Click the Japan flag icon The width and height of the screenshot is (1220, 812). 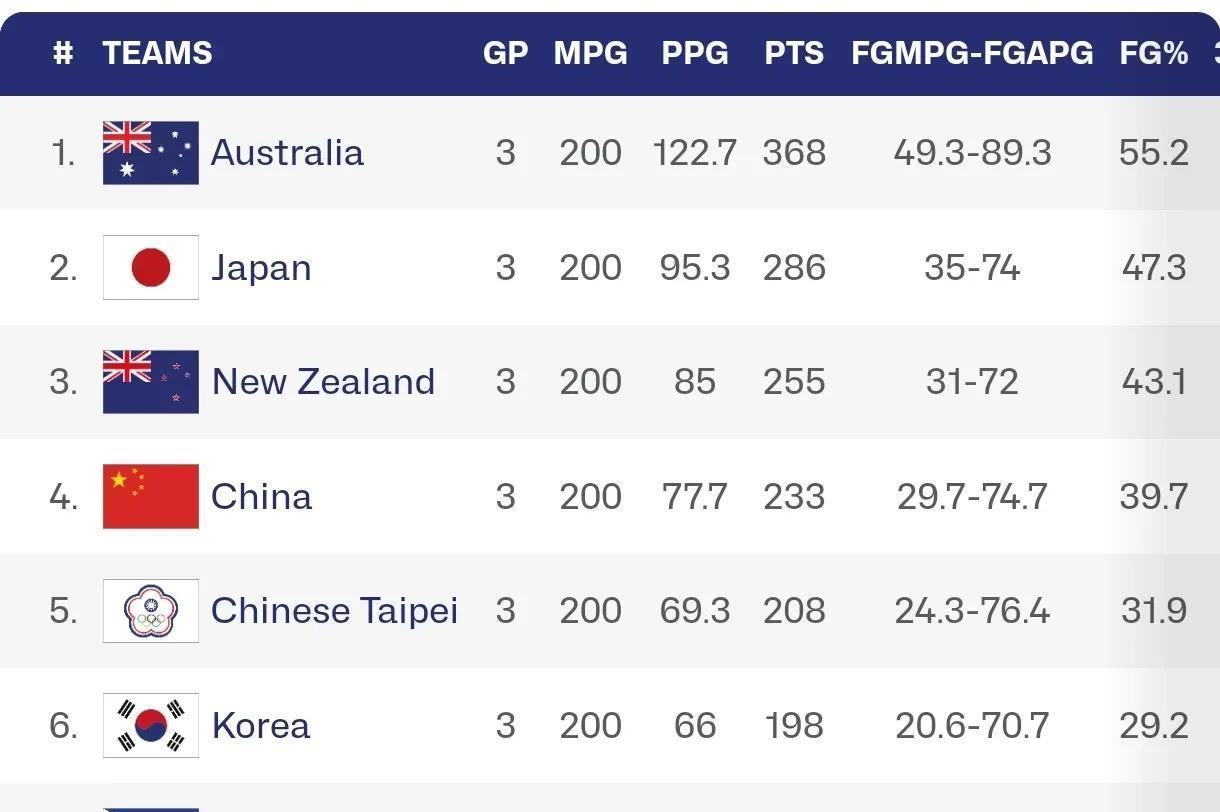[x=150, y=267]
